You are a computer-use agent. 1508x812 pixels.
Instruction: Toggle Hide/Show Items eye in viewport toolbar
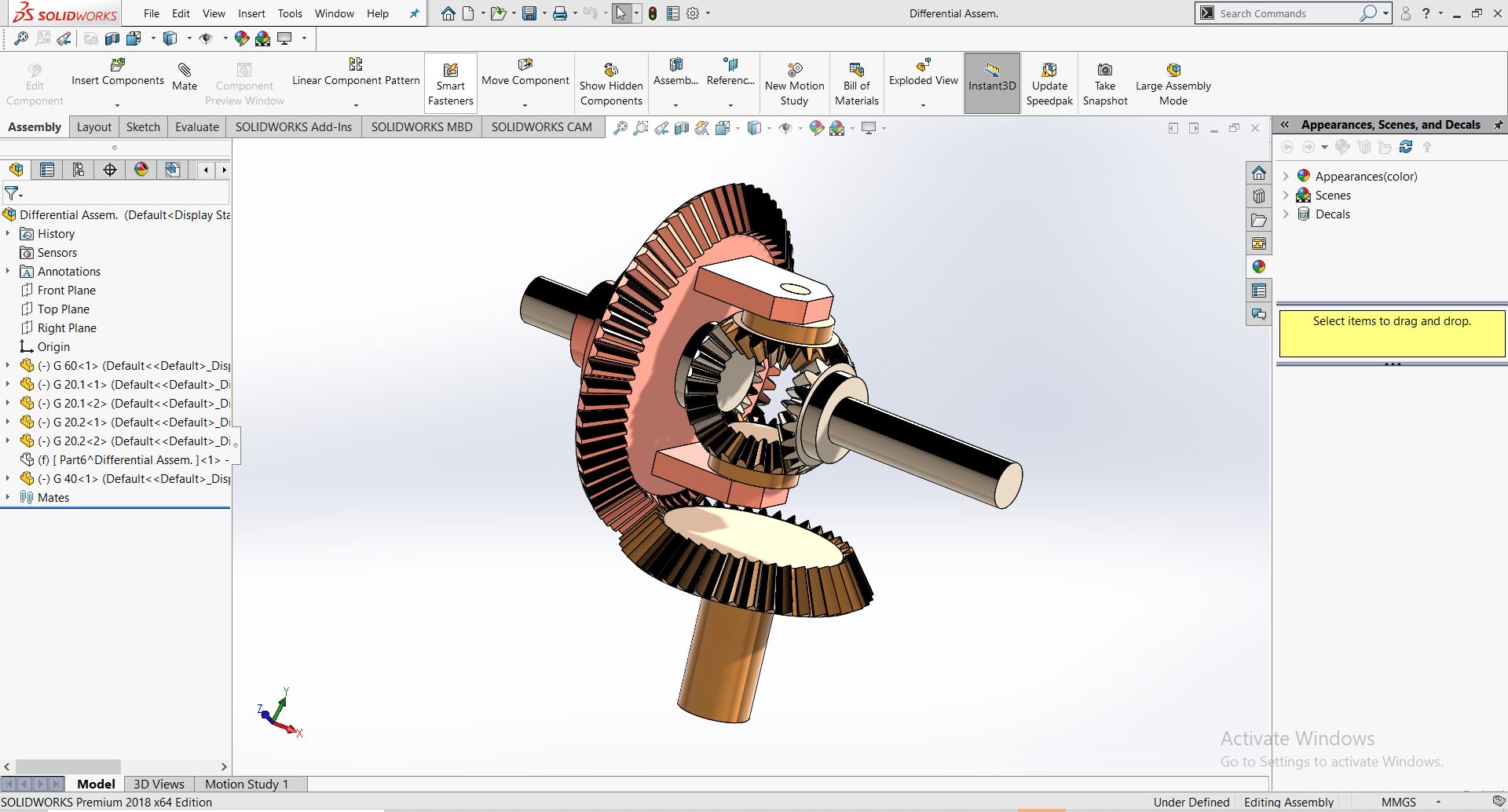[785, 128]
